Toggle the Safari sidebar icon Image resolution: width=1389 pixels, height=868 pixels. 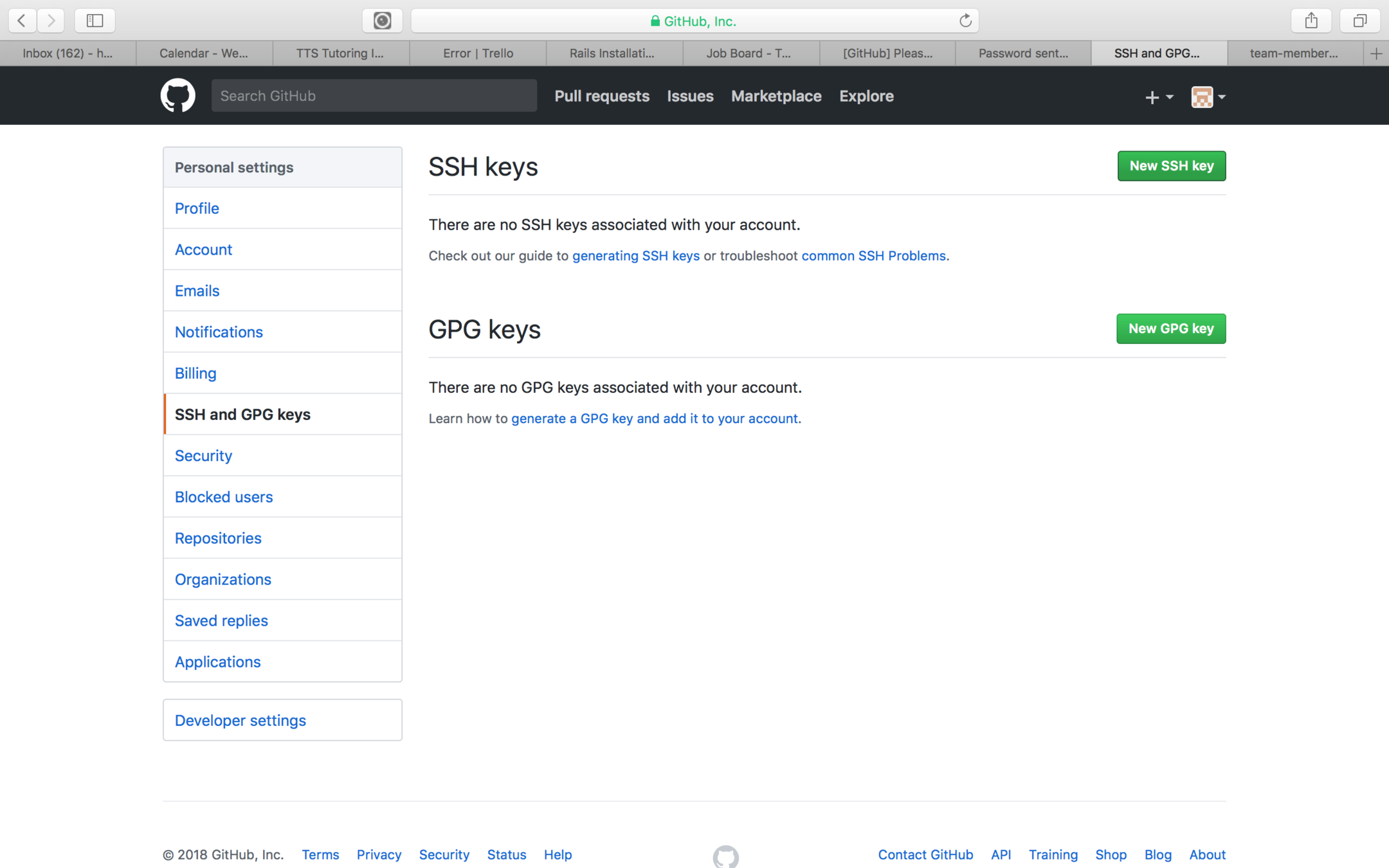tap(95, 21)
